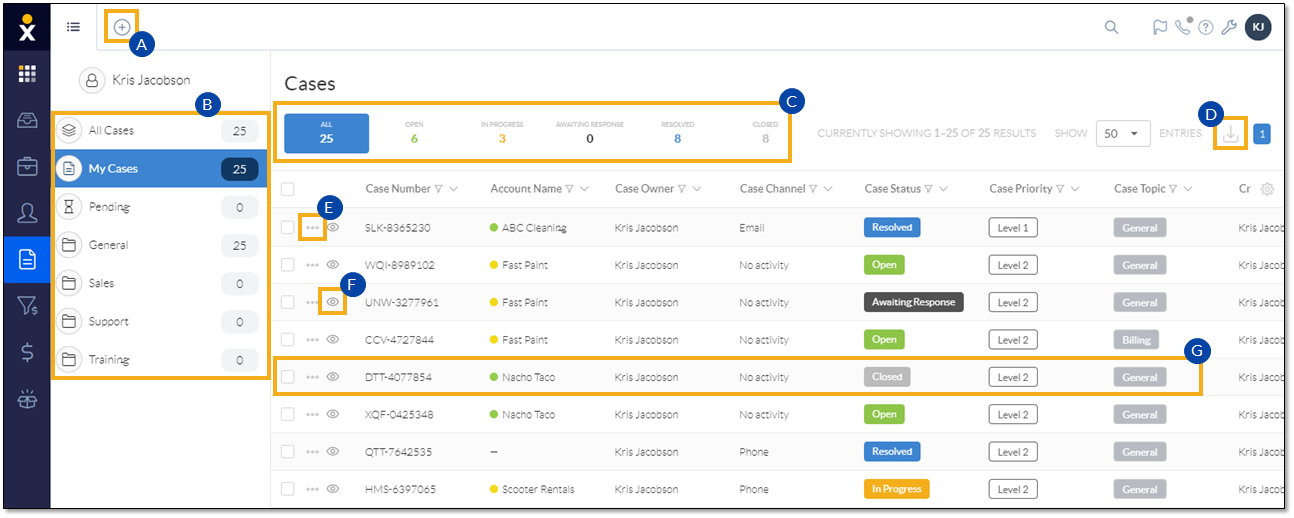Open the search magnifier icon
The image size is (1294, 518).
pyautogui.click(x=1111, y=27)
